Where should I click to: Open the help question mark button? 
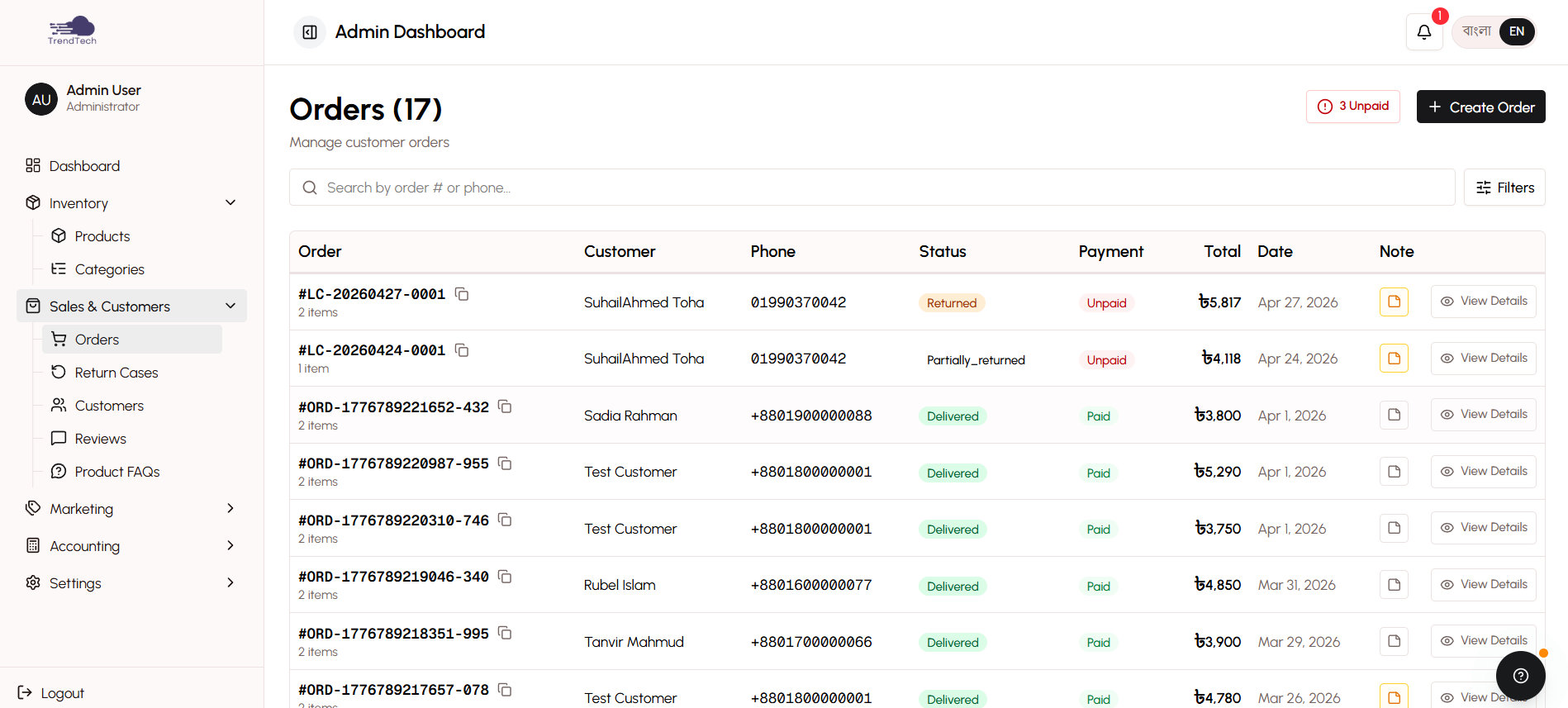click(x=1520, y=676)
